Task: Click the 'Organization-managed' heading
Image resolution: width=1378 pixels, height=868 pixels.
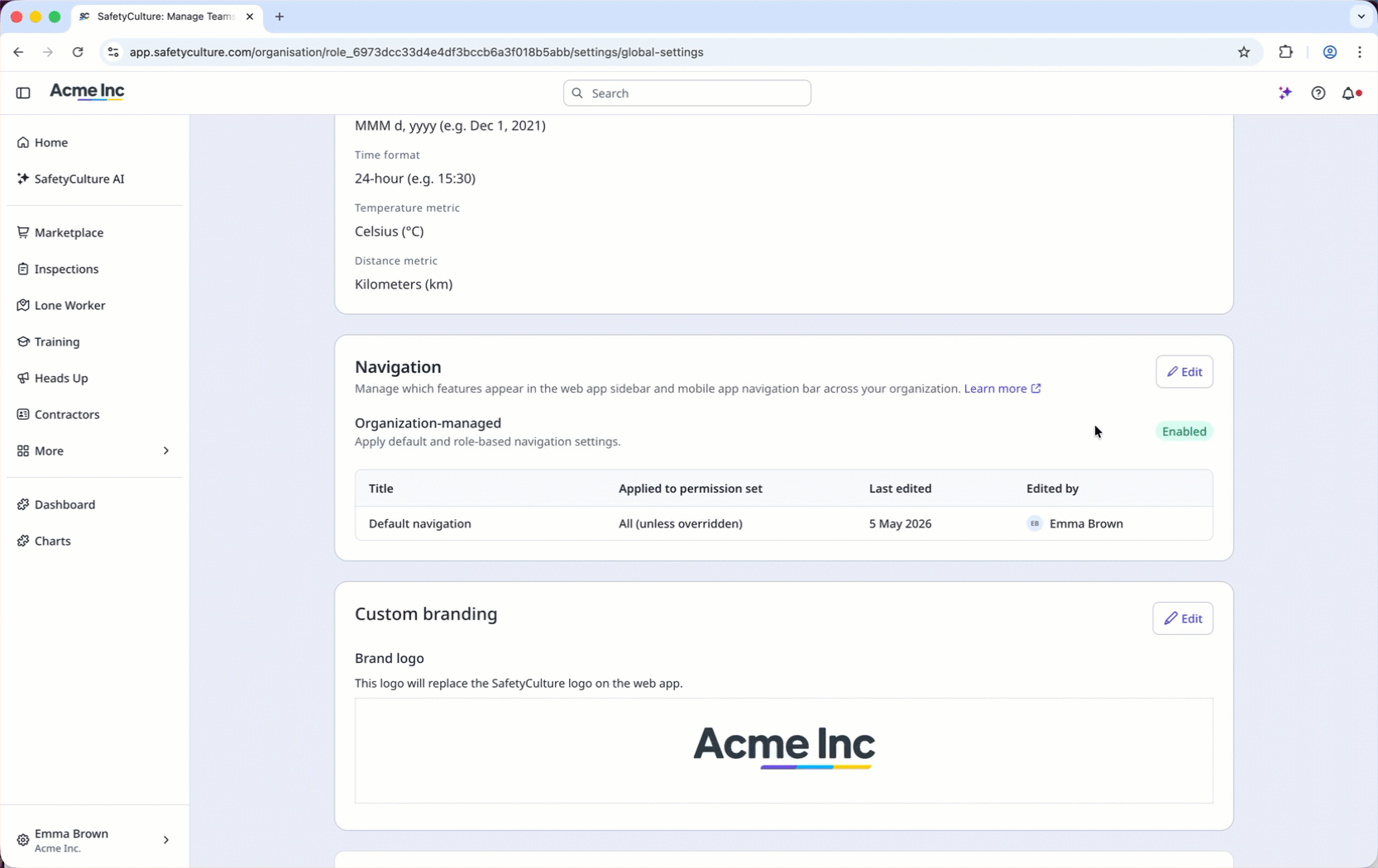Action: [x=428, y=423]
